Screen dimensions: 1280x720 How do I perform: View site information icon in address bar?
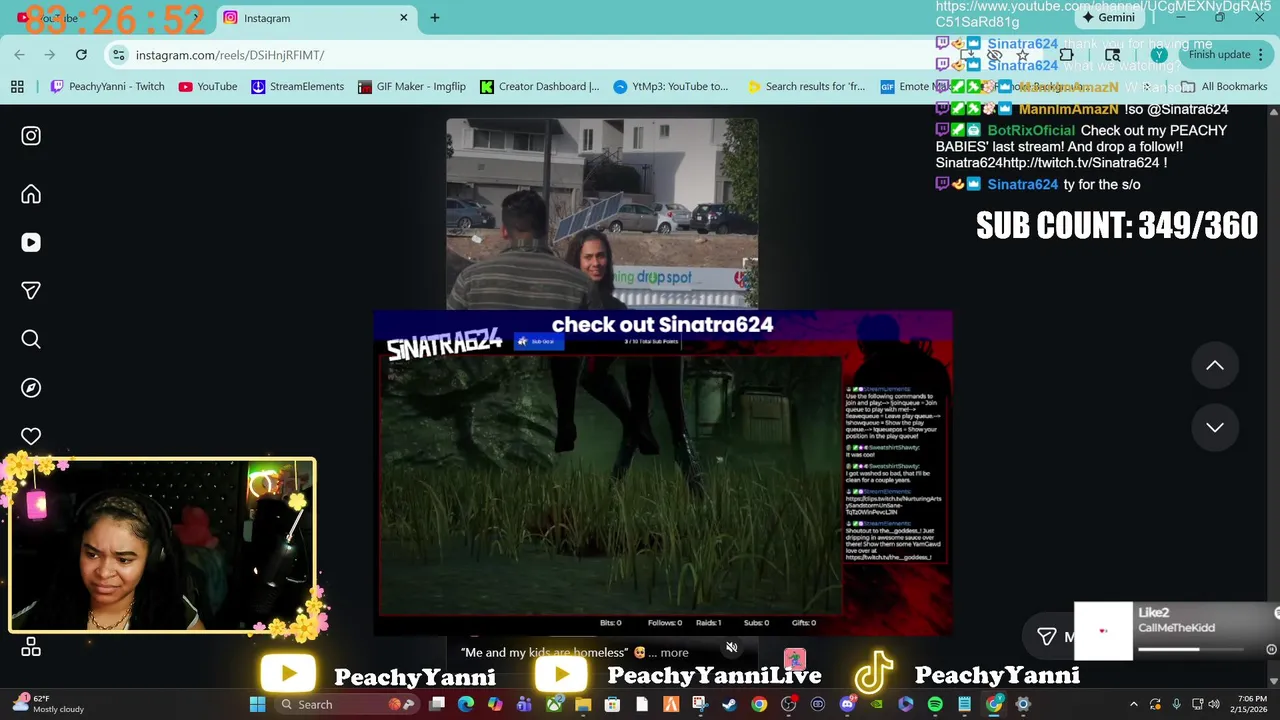118,55
